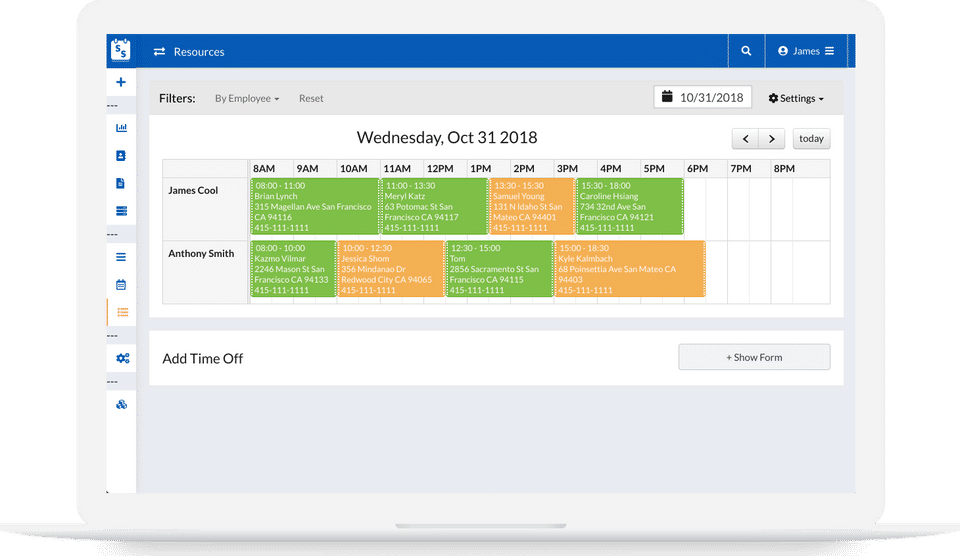Image resolution: width=960 pixels, height=556 pixels.
Task: Open the hamburger menu next to James
Action: [829, 51]
